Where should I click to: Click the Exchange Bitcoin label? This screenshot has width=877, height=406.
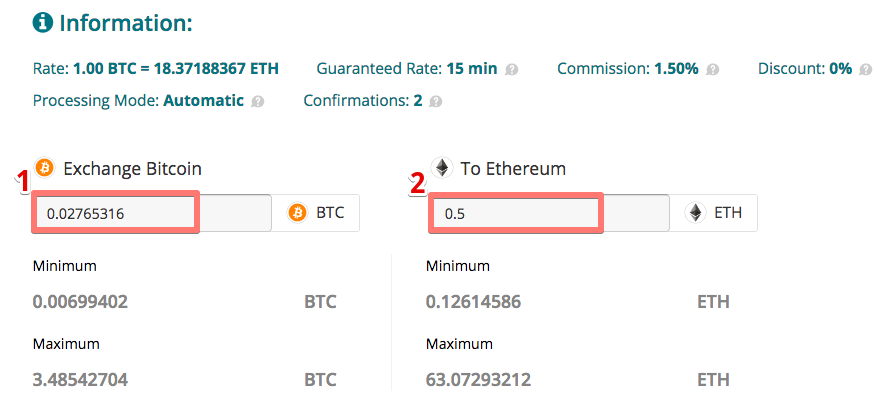(133, 168)
